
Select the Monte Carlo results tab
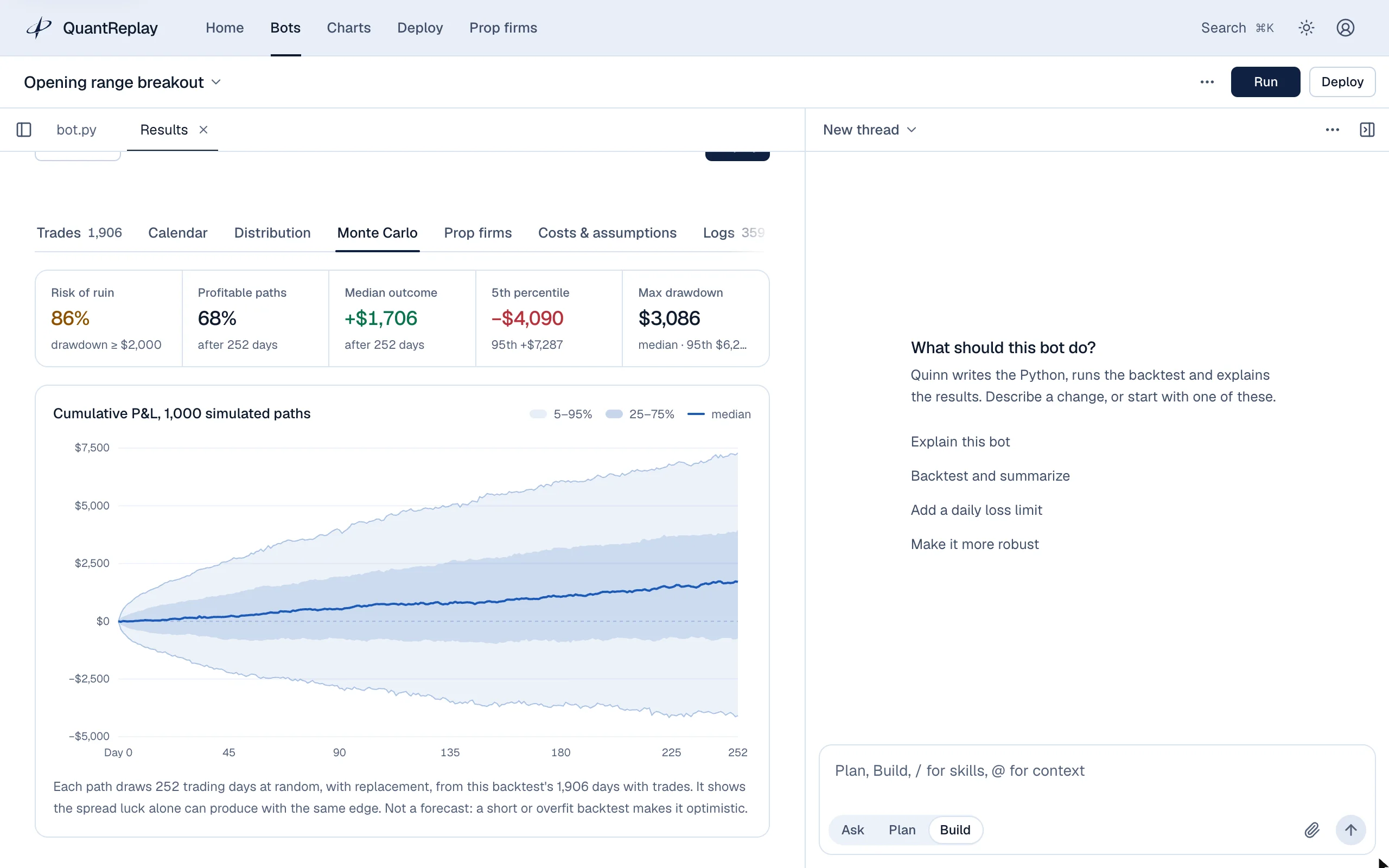point(377,233)
